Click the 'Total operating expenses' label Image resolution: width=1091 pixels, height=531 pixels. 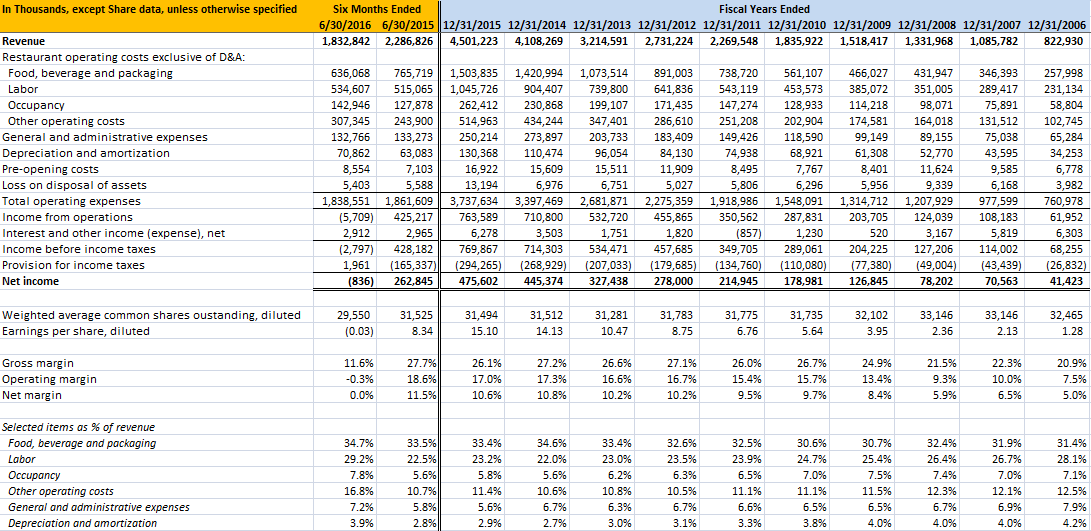(72, 202)
